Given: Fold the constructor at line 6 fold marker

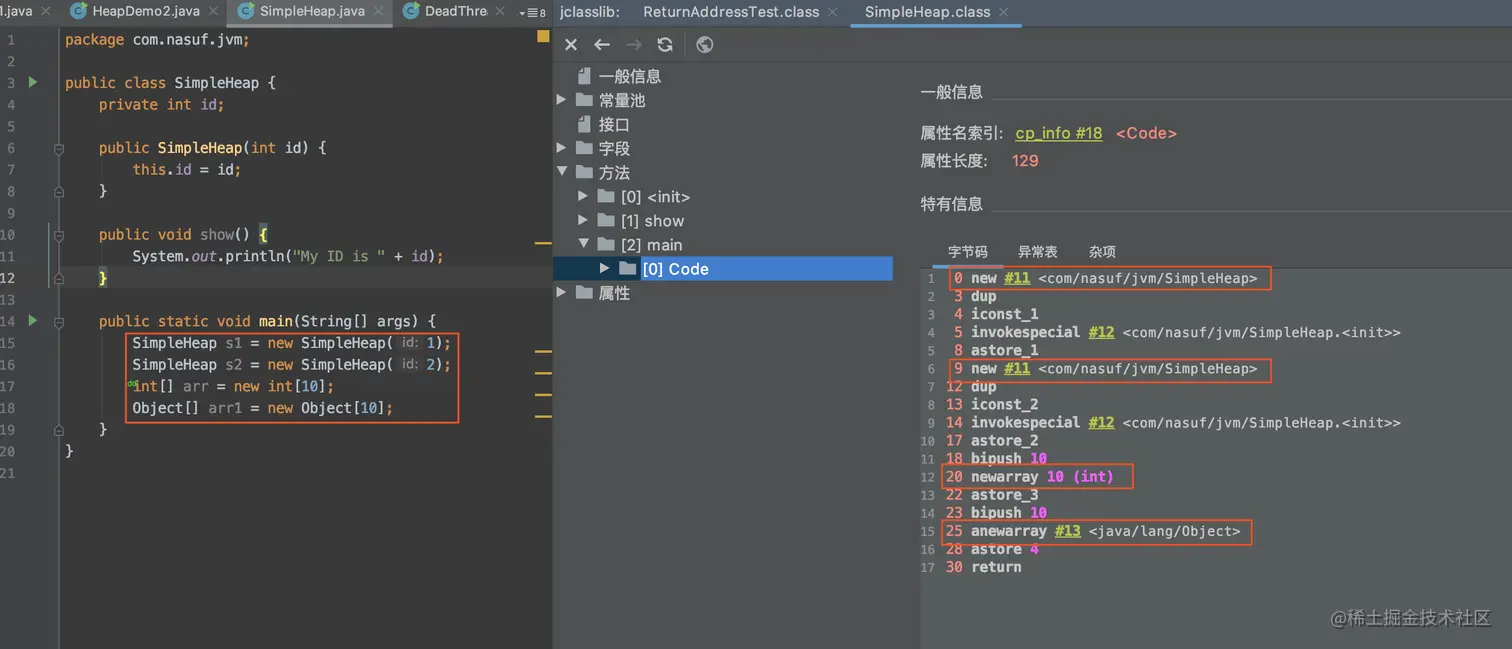Looking at the screenshot, I should (x=59, y=148).
